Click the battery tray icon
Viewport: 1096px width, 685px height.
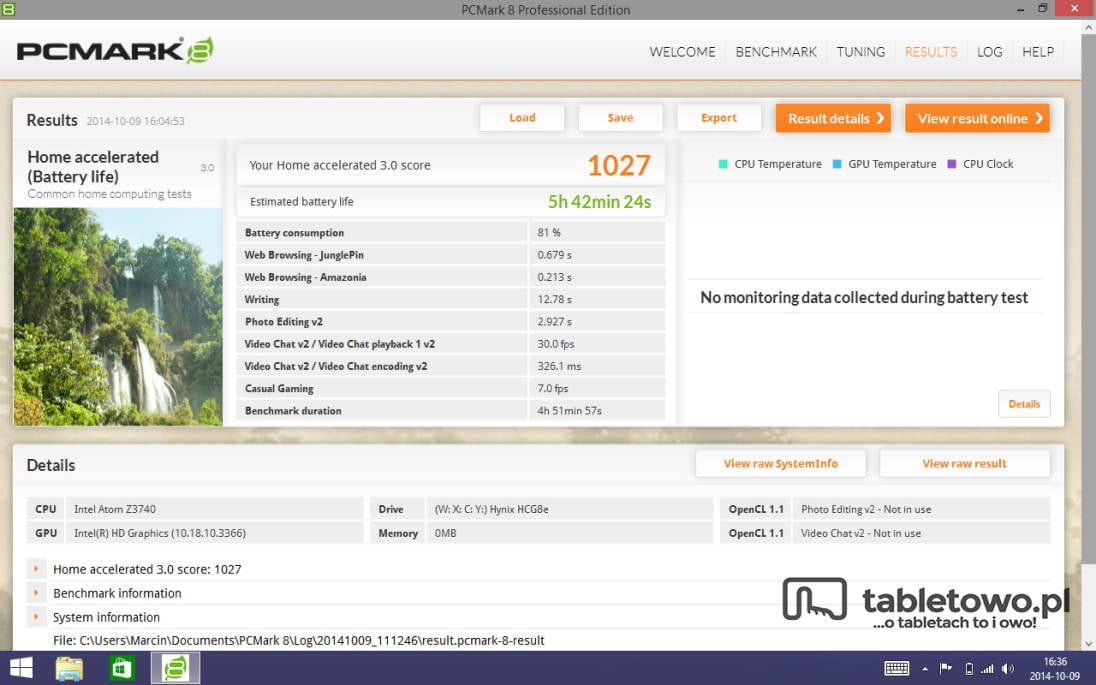pos(969,669)
